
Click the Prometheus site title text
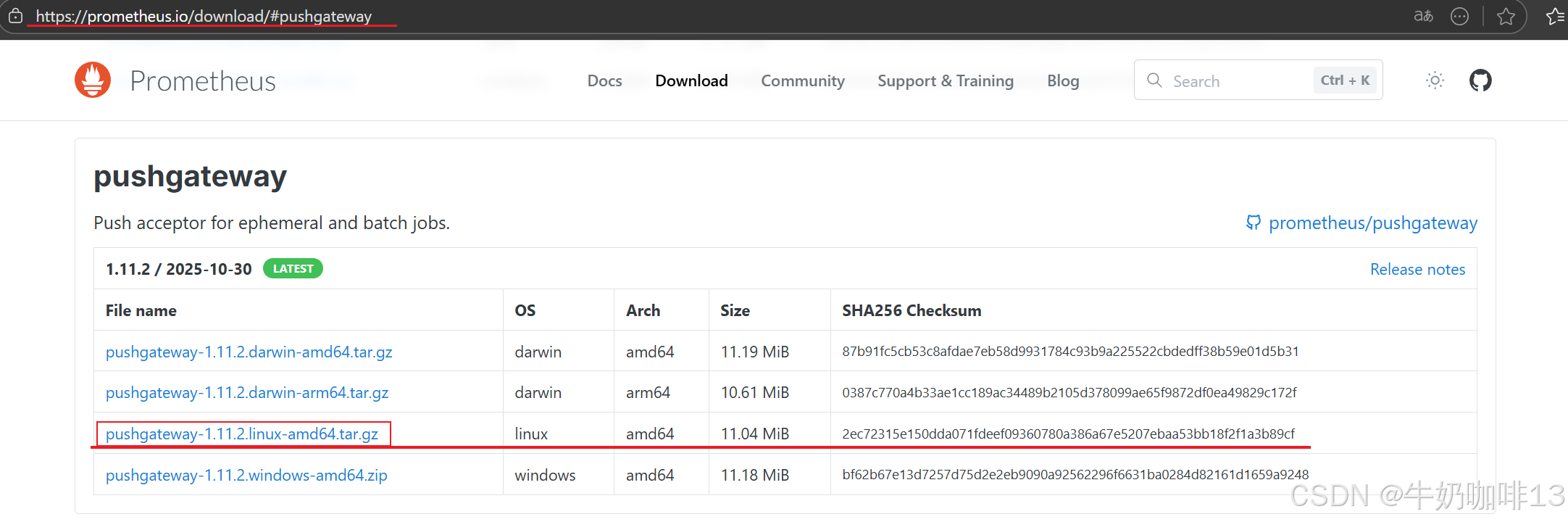(x=203, y=81)
